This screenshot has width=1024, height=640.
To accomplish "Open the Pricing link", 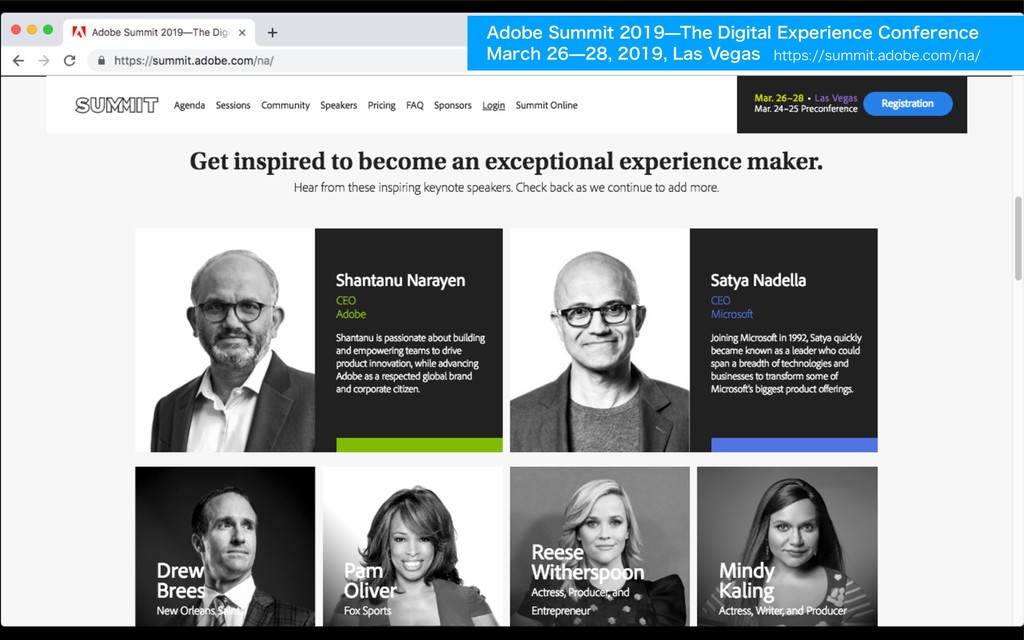I will (x=381, y=105).
